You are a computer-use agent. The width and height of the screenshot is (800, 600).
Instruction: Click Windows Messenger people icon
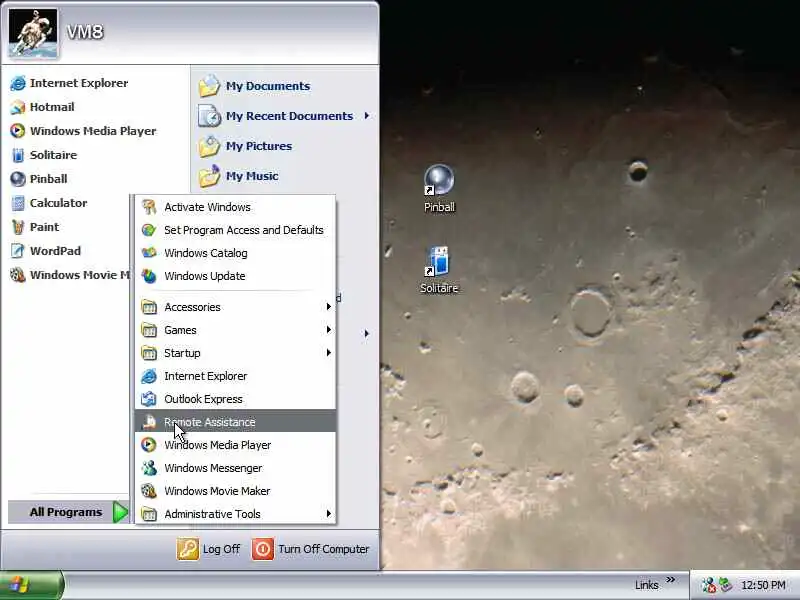click(149, 468)
